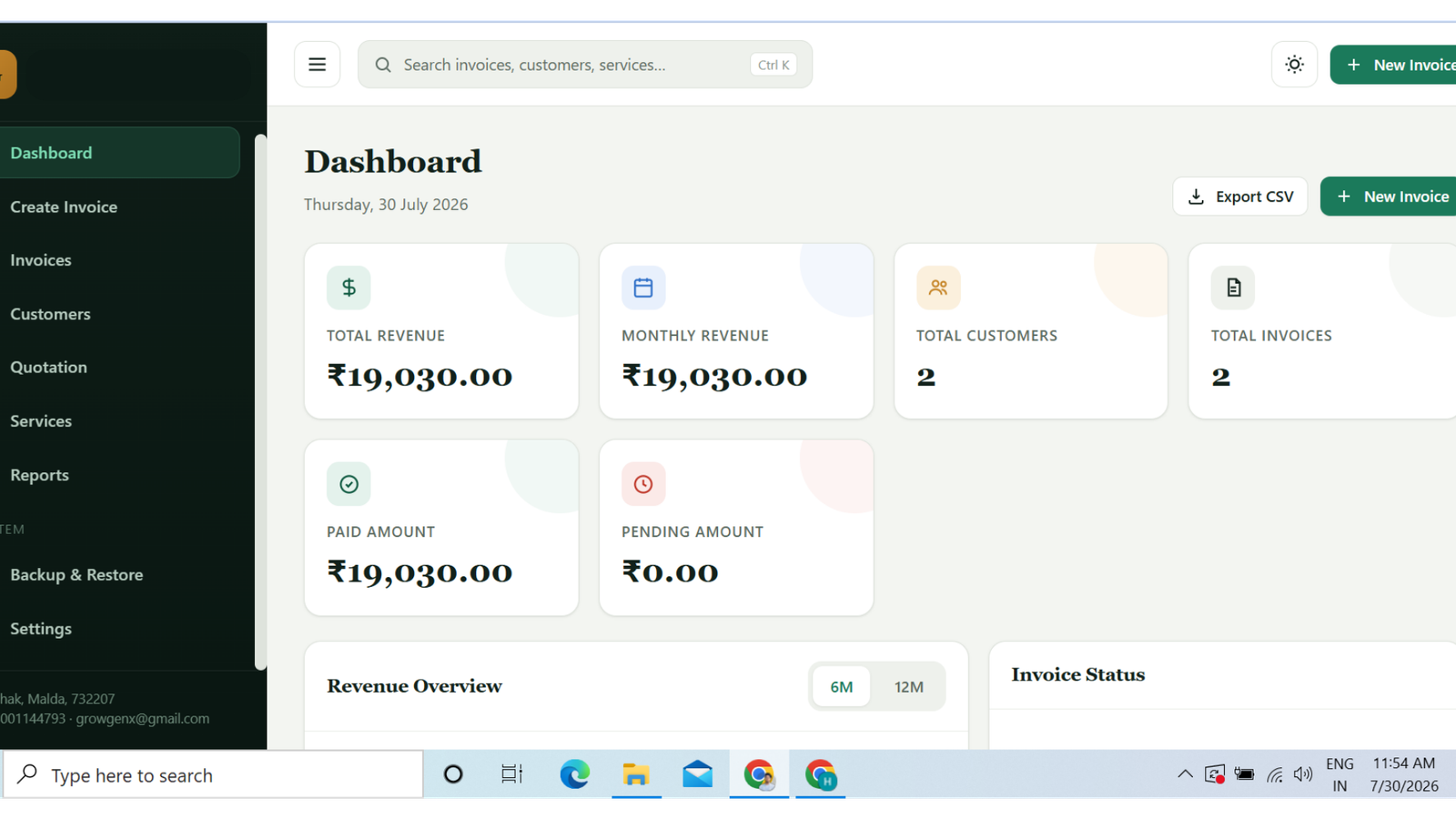Export the dashboard data as CSV
The image size is (1456, 819).
click(x=1239, y=197)
